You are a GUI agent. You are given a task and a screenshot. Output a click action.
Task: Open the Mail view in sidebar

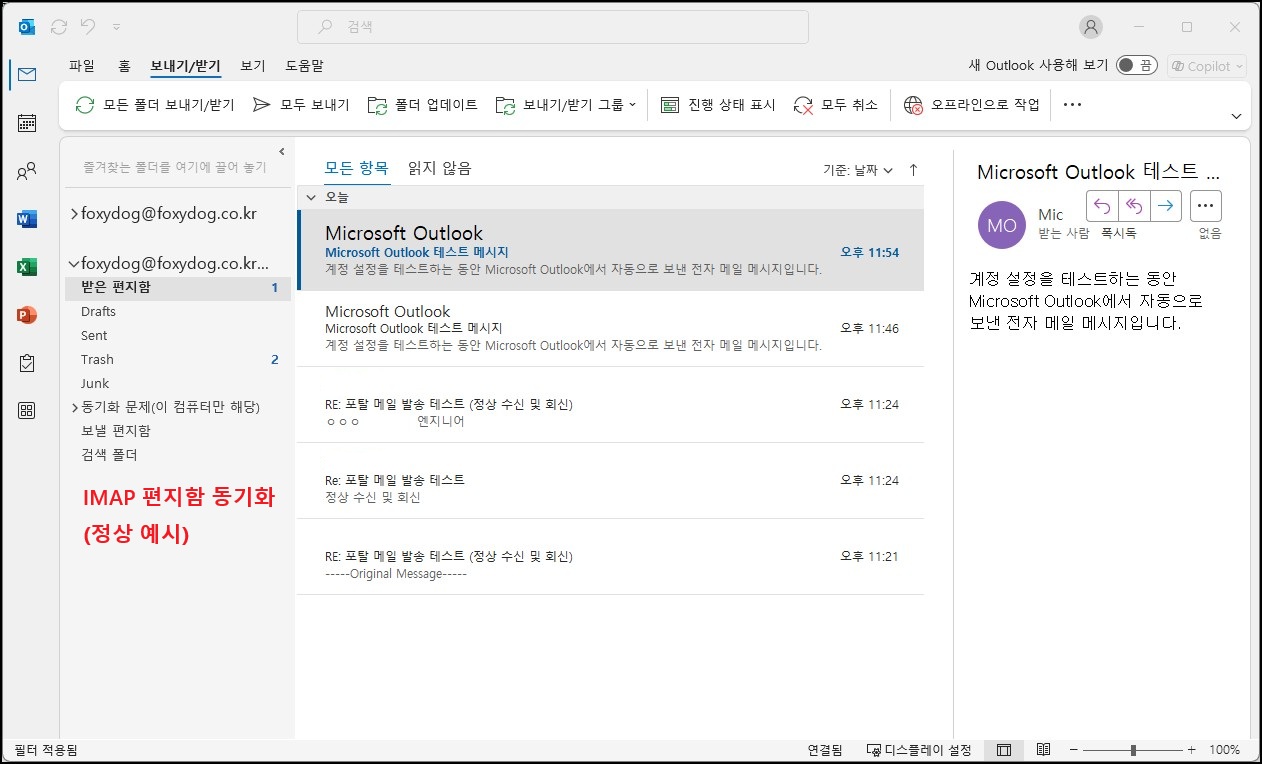(x=27, y=75)
